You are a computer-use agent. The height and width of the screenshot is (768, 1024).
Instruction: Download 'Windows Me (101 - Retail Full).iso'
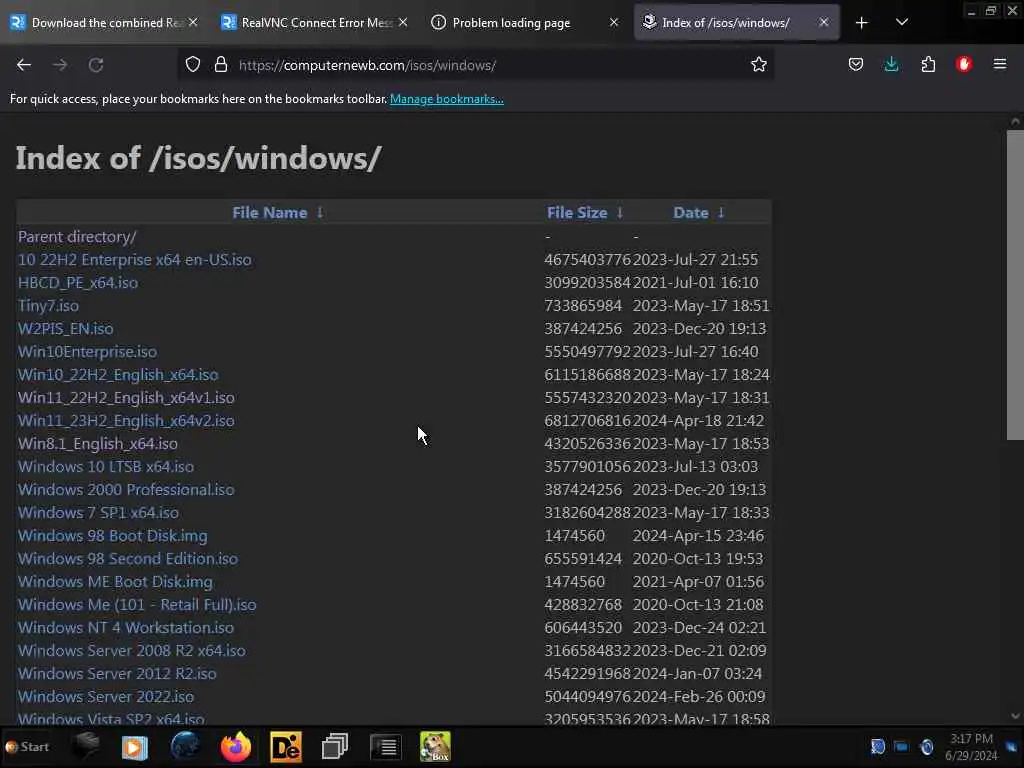click(x=137, y=605)
